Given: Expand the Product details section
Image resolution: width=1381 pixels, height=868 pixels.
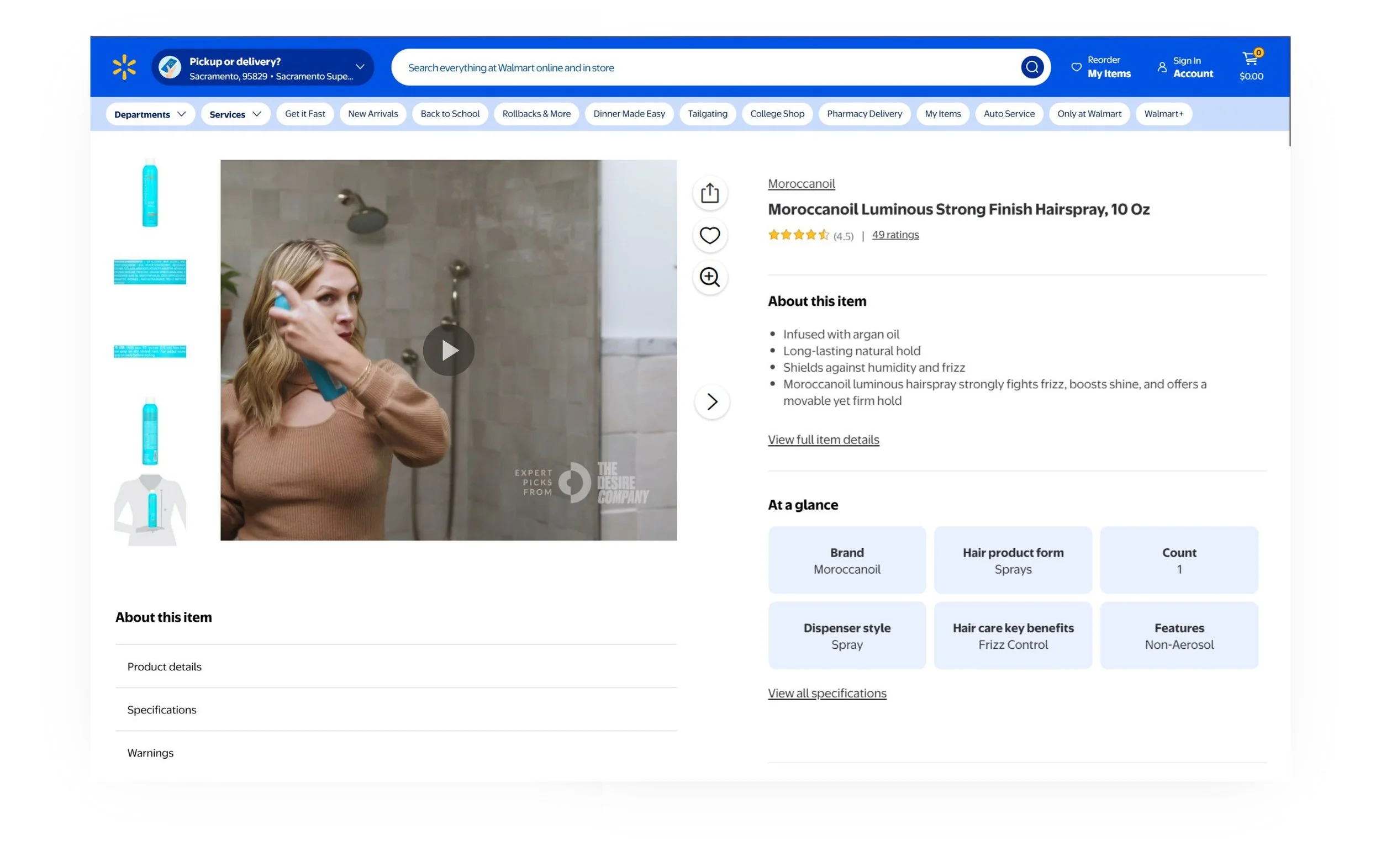Looking at the screenshot, I should click(165, 666).
